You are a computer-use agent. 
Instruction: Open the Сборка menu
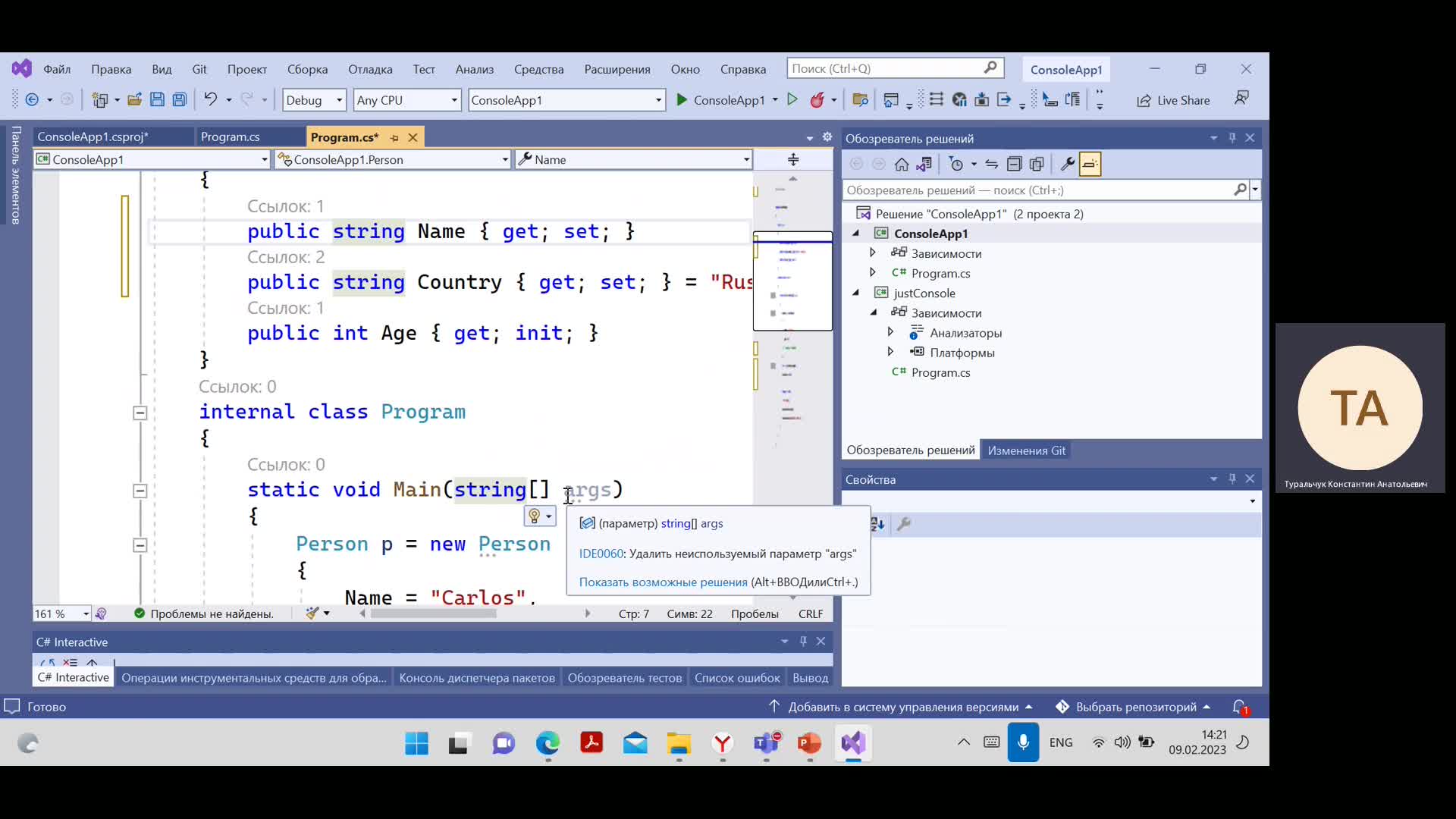tap(307, 69)
